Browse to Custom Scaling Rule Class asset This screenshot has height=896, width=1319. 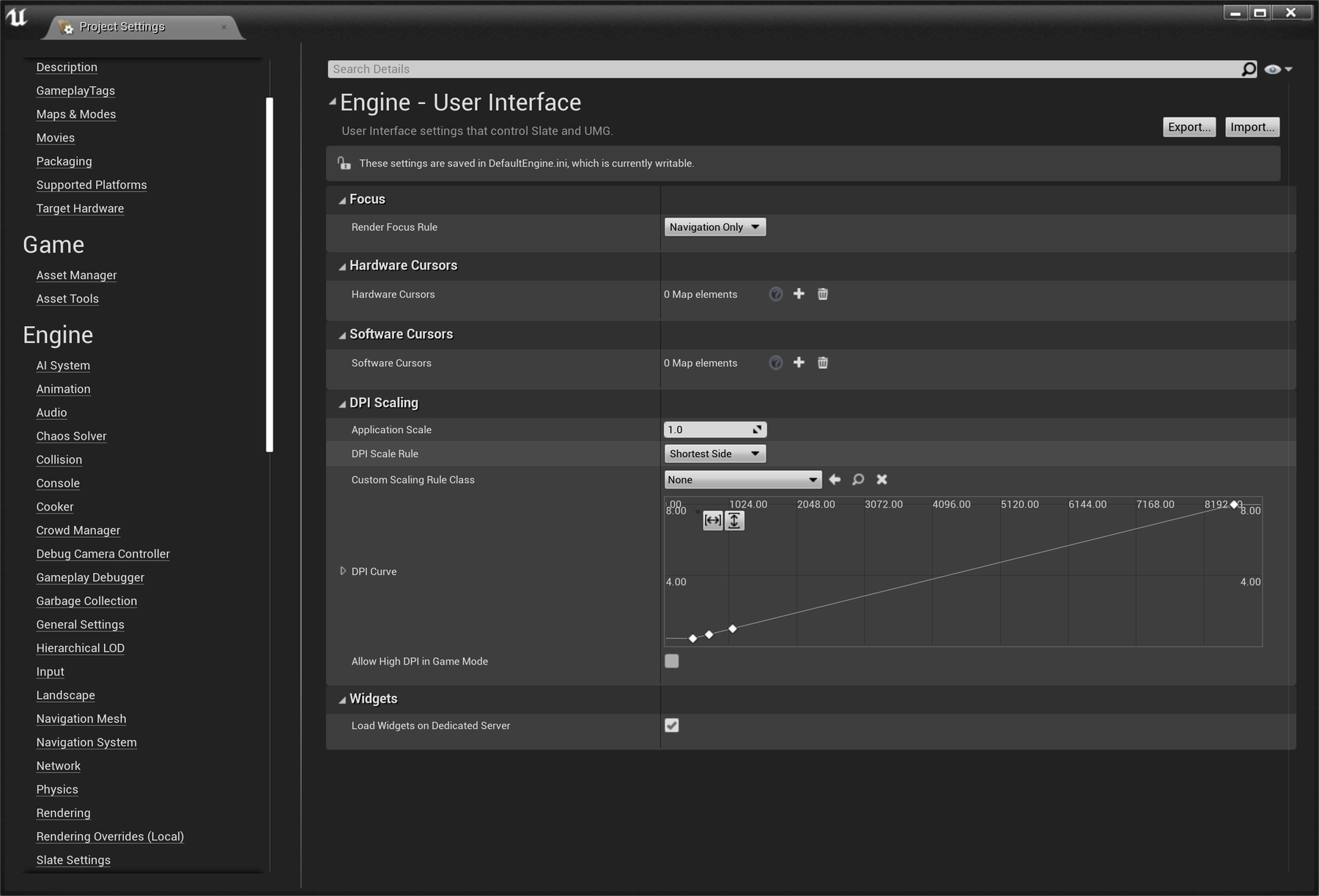(x=858, y=479)
